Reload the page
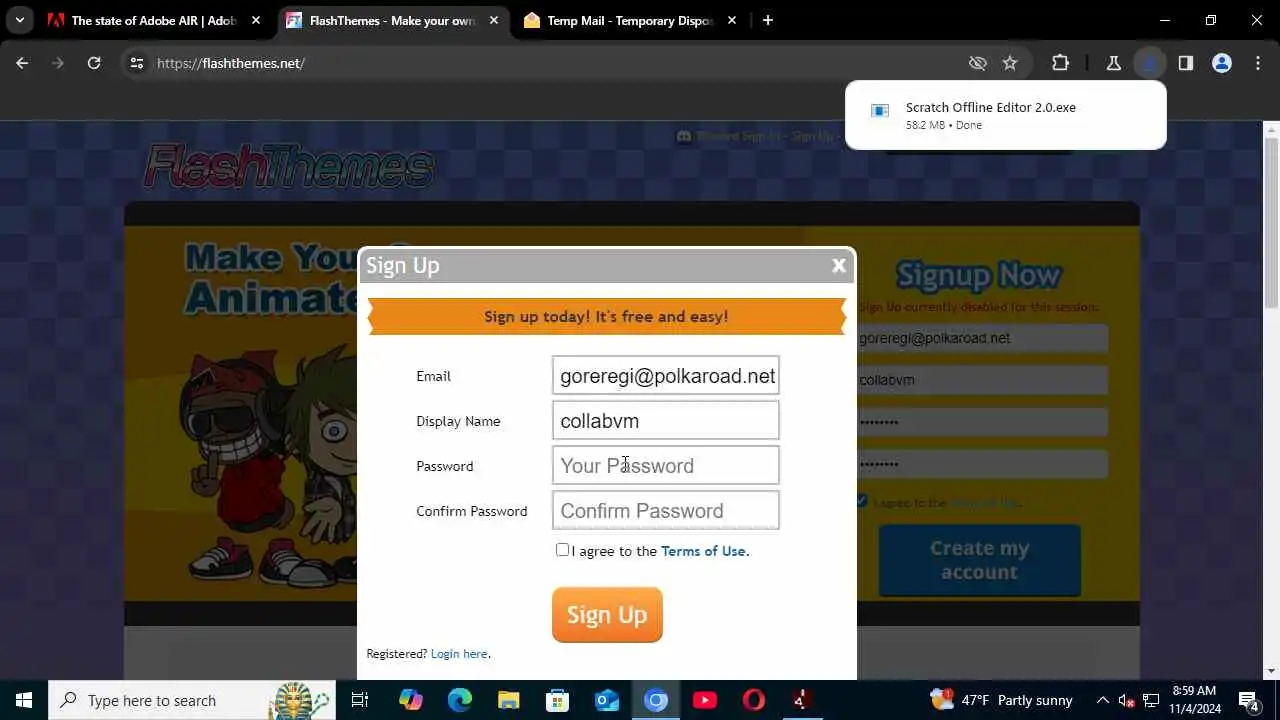Image resolution: width=1280 pixels, height=720 pixels. tap(94, 63)
